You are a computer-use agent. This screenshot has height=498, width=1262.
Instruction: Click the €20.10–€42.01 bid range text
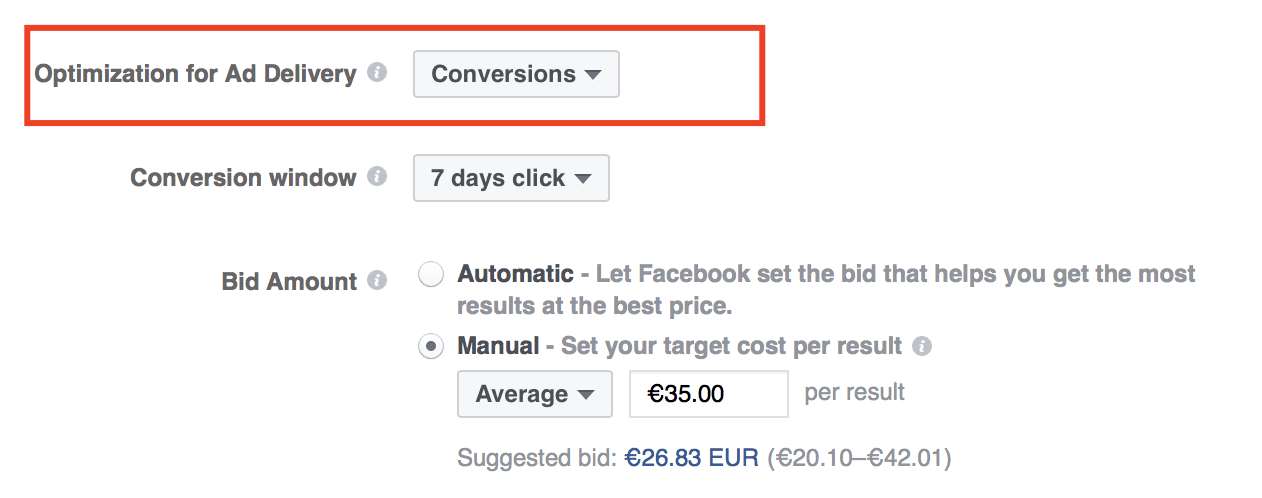[x=859, y=458]
